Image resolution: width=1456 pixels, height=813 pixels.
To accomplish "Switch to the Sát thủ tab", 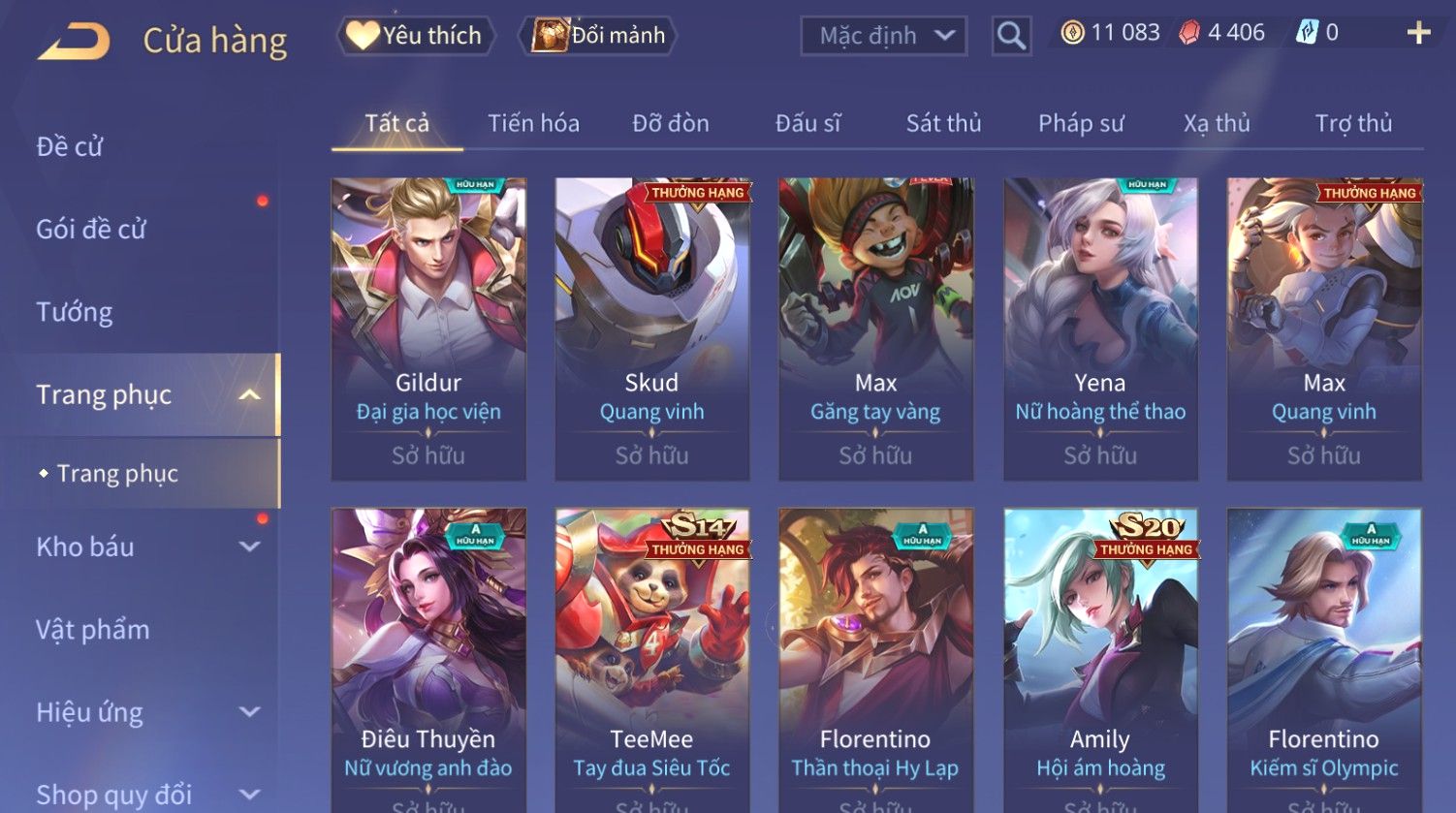I will 943,123.
